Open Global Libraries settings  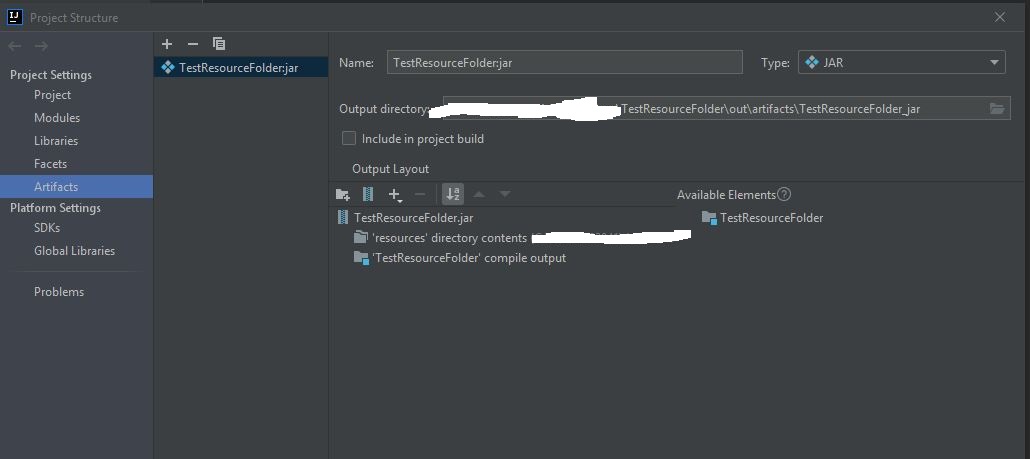pyautogui.click(x=74, y=251)
